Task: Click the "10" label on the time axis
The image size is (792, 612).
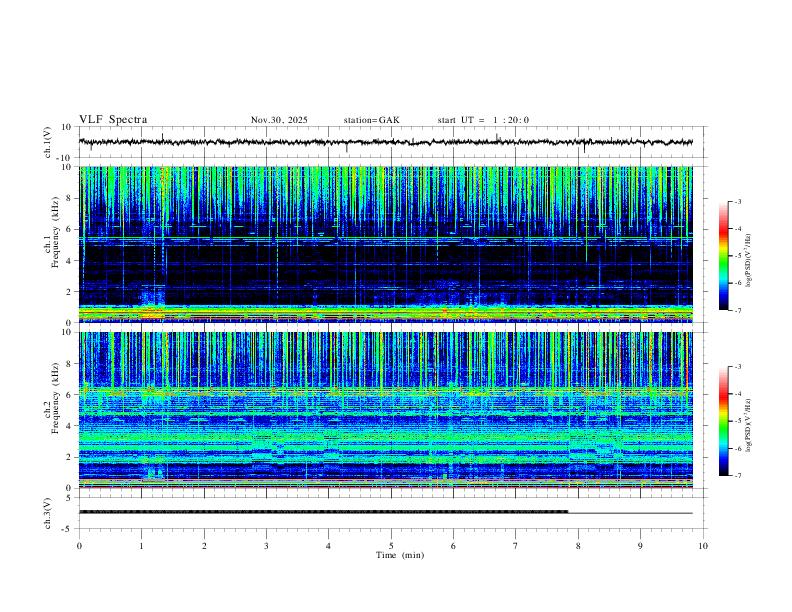Action: [x=703, y=546]
